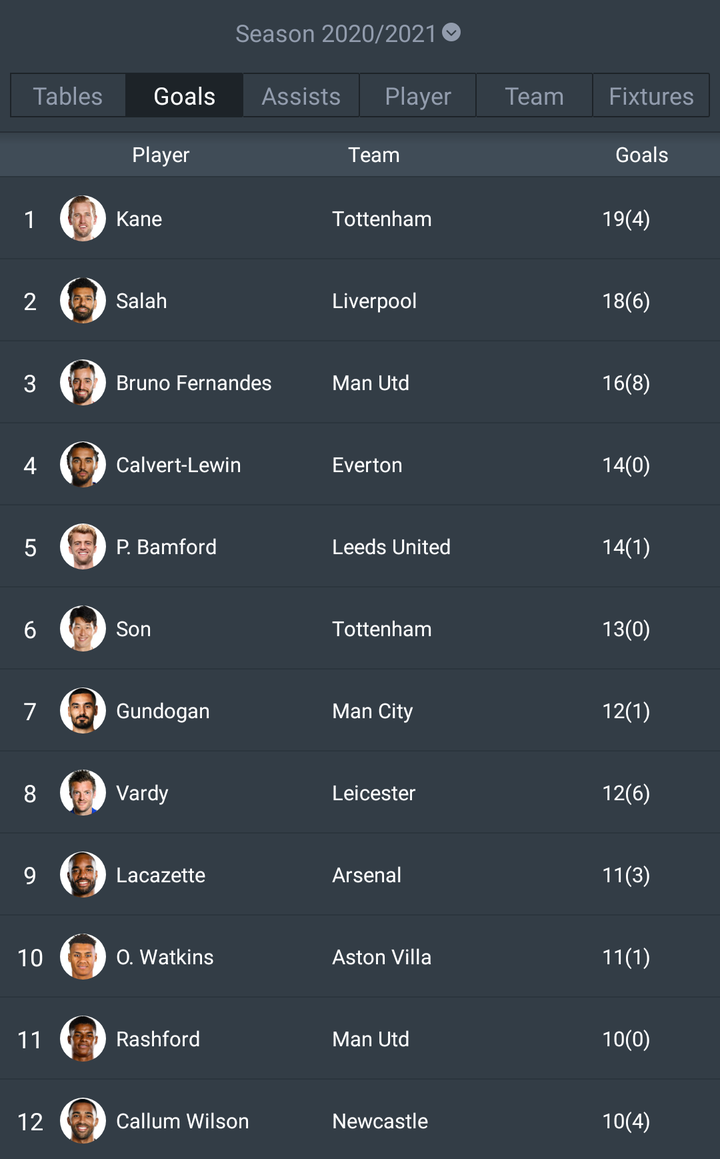
Task: Tap P. Bamford's player photo
Action: pos(83,546)
